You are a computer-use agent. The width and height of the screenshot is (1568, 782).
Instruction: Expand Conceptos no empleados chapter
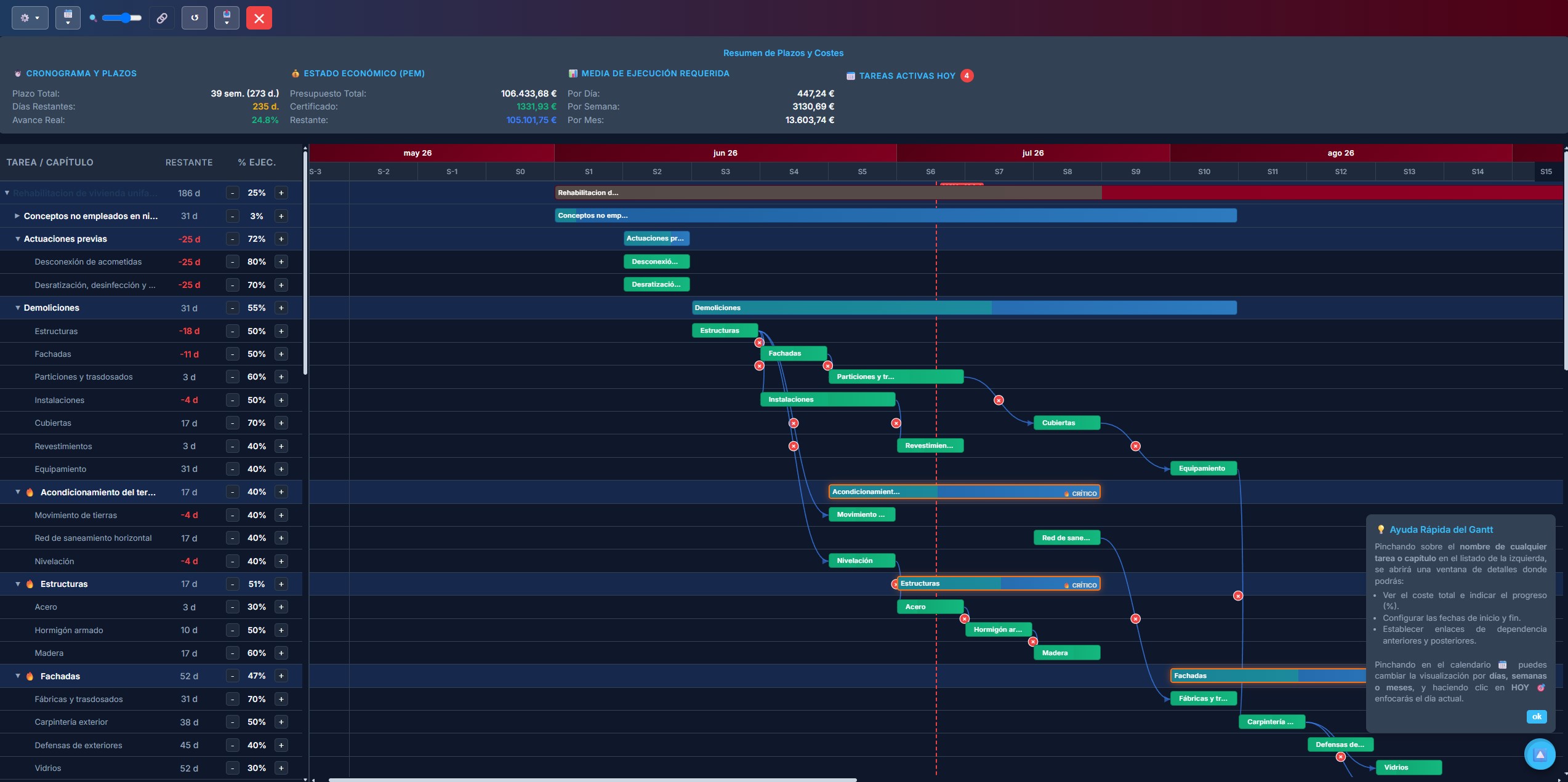pos(17,216)
